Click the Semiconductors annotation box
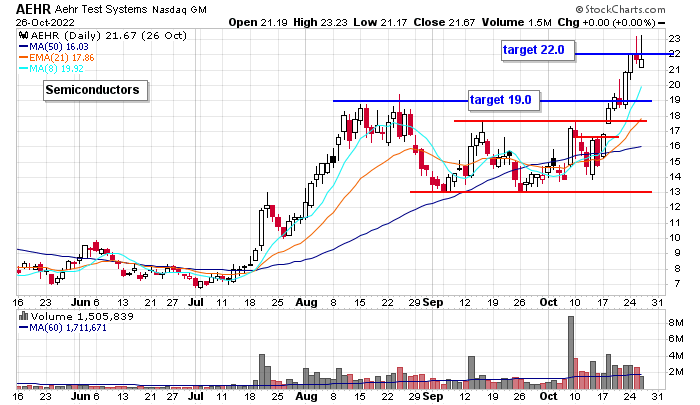This screenshot has height=405, width=700. tap(95, 91)
